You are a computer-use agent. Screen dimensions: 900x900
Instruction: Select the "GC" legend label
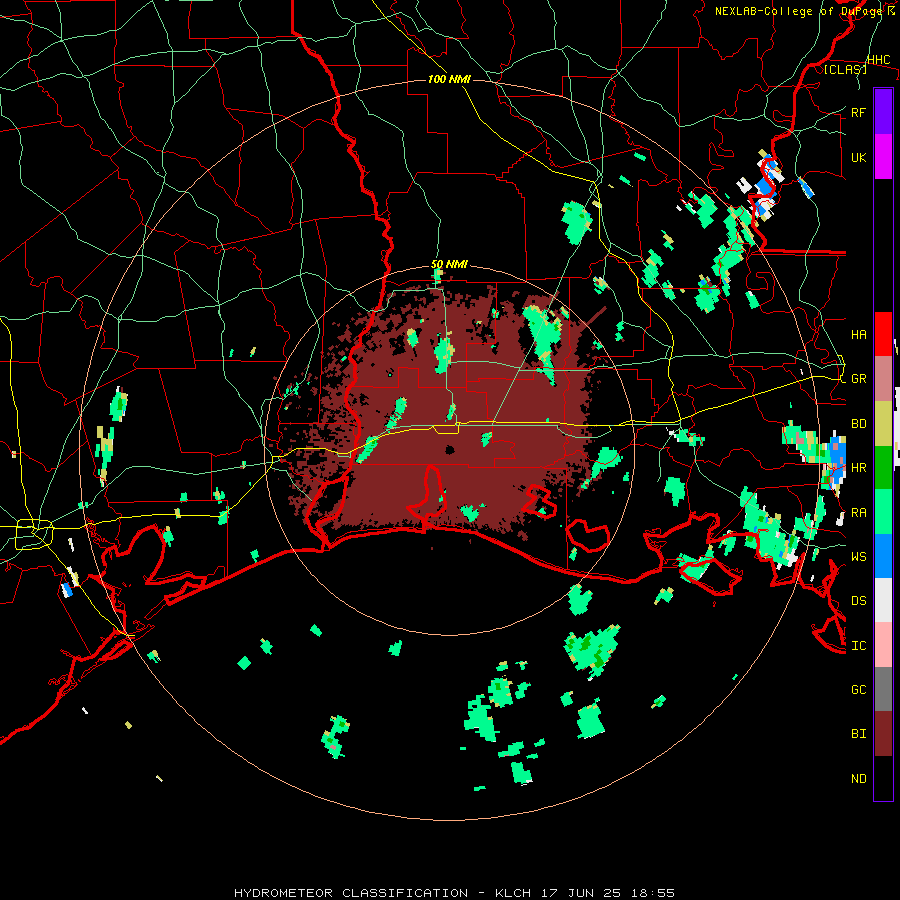858,689
